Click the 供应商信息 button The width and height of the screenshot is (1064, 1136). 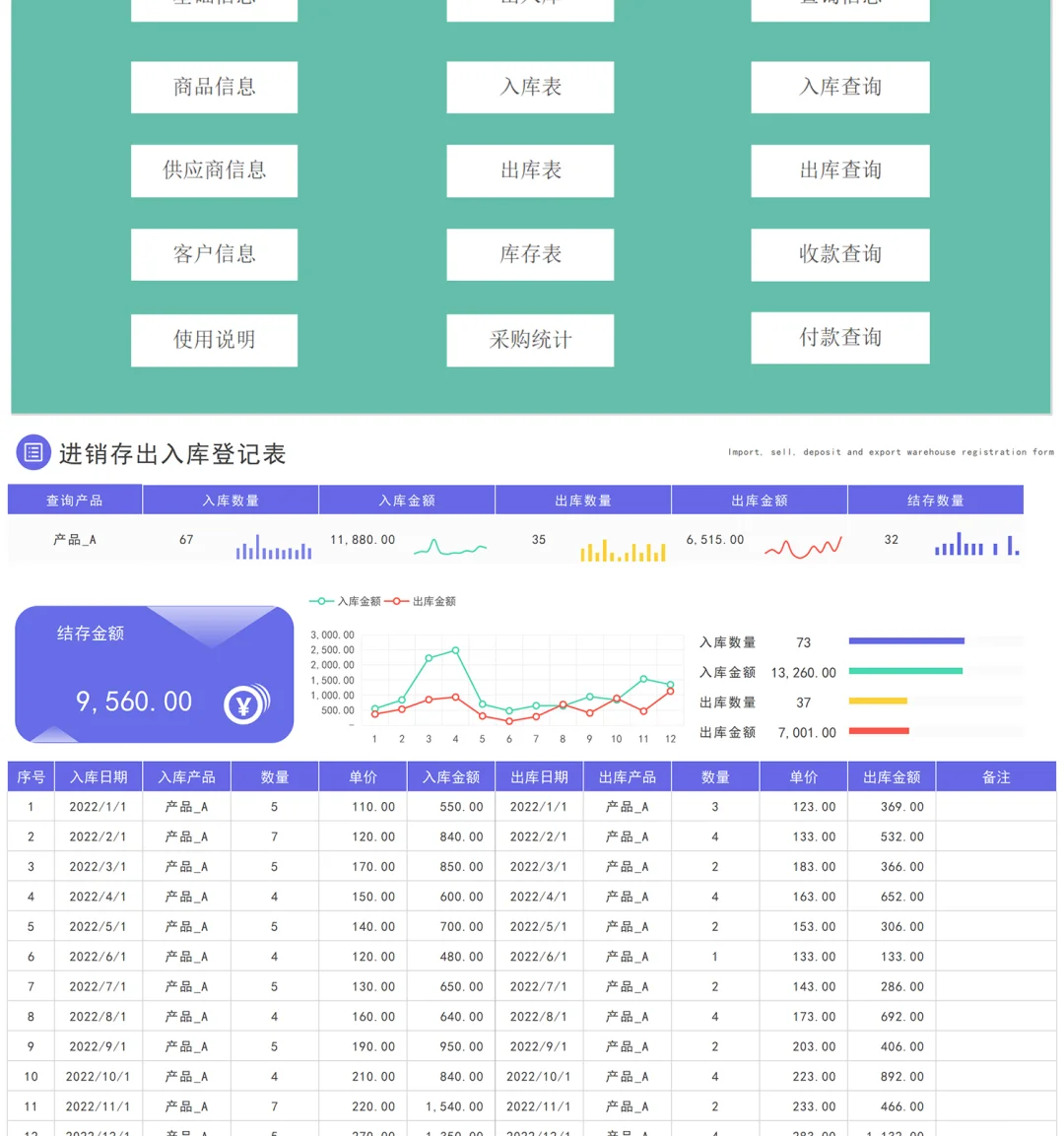click(214, 170)
